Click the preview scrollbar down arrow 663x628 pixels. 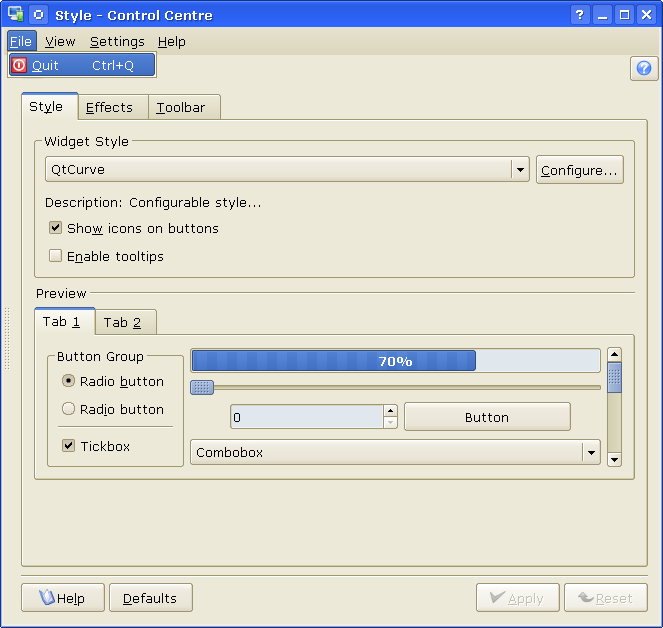click(x=614, y=459)
